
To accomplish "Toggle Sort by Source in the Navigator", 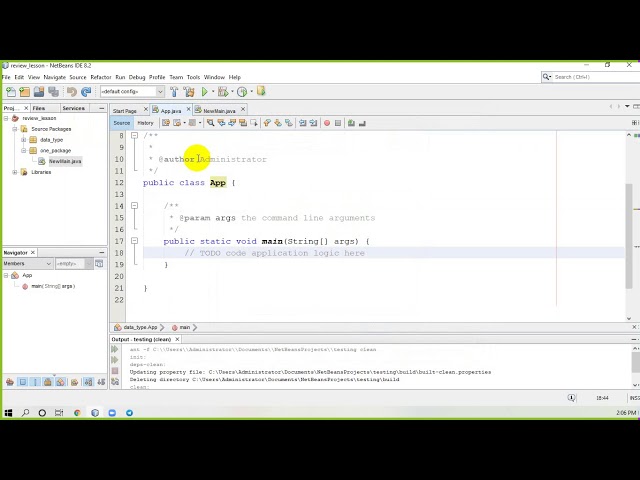I will pos(101,382).
